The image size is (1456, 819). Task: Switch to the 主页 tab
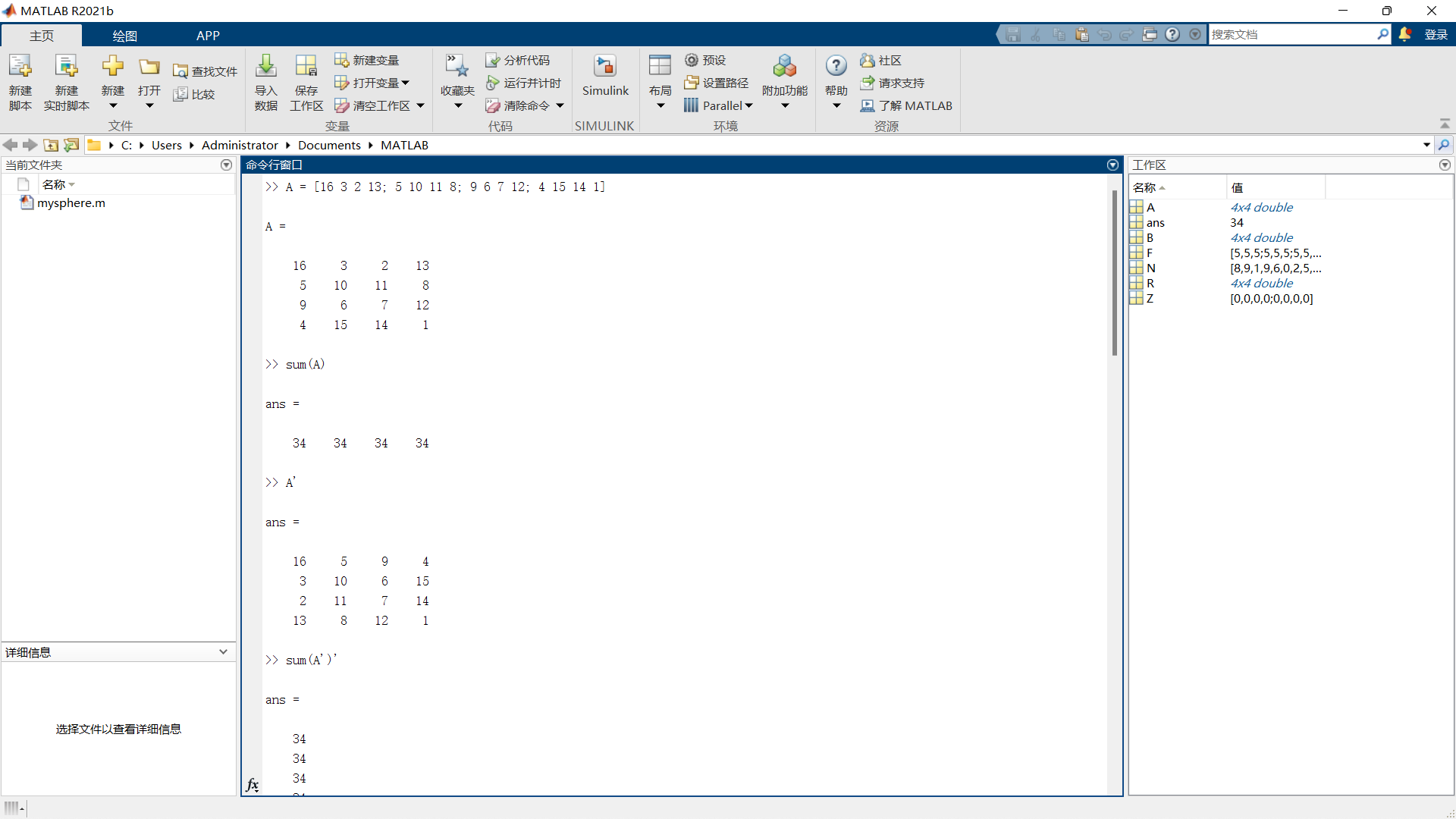[x=42, y=36]
